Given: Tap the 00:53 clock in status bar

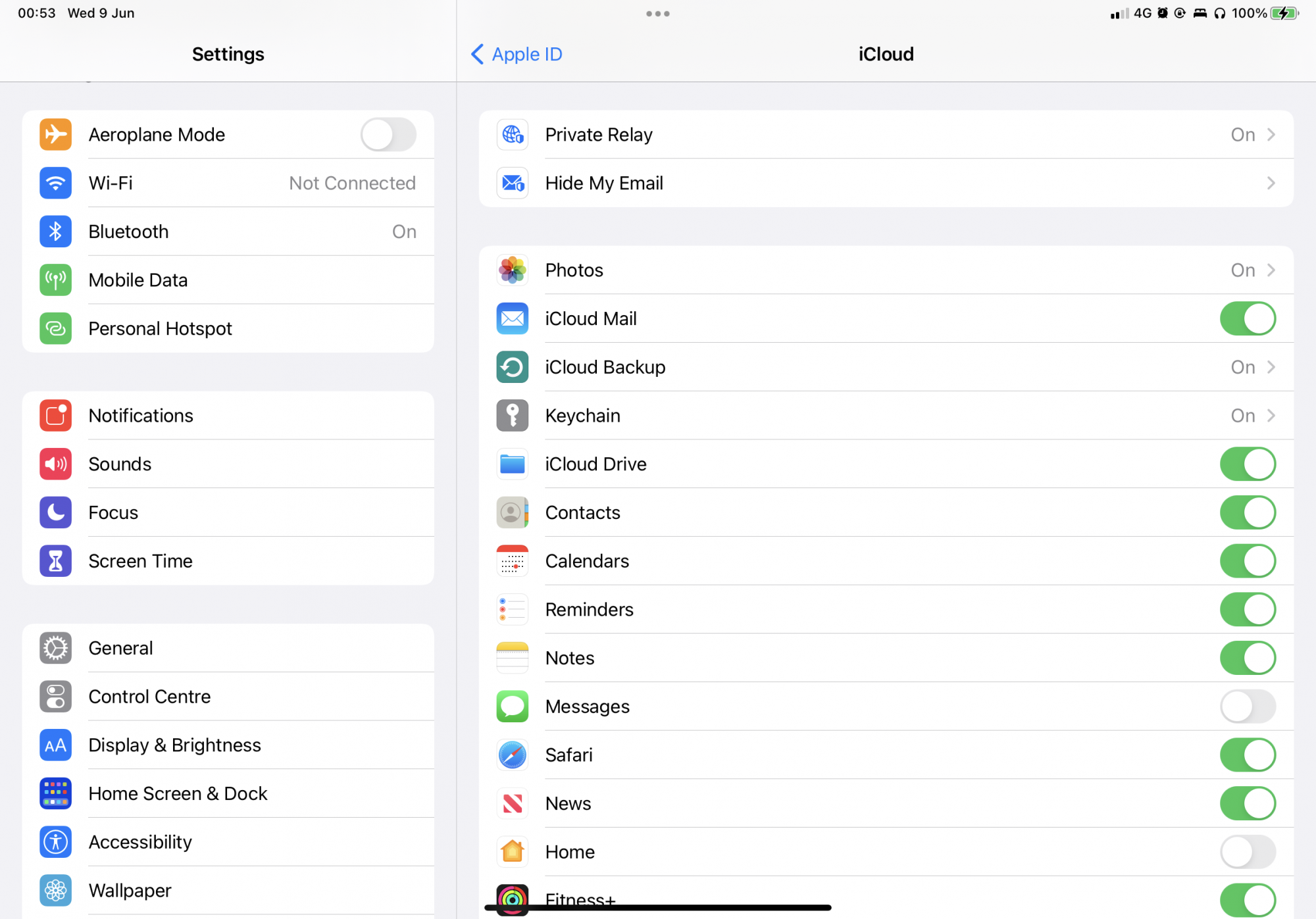Looking at the screenshot, I should 37,13.
